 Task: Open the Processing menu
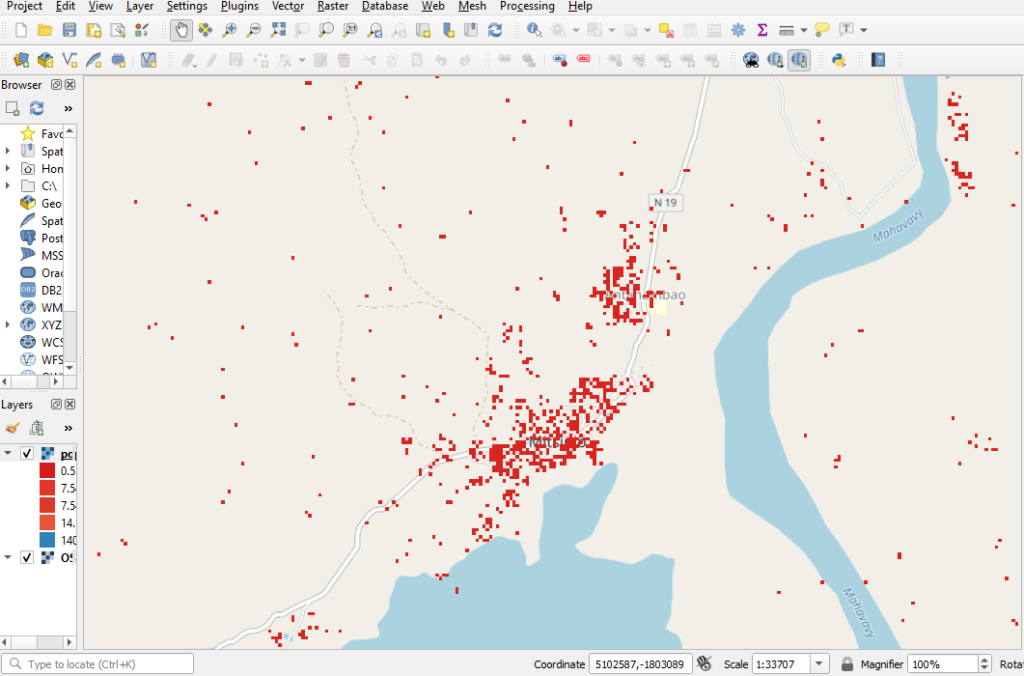click(526, 6)
